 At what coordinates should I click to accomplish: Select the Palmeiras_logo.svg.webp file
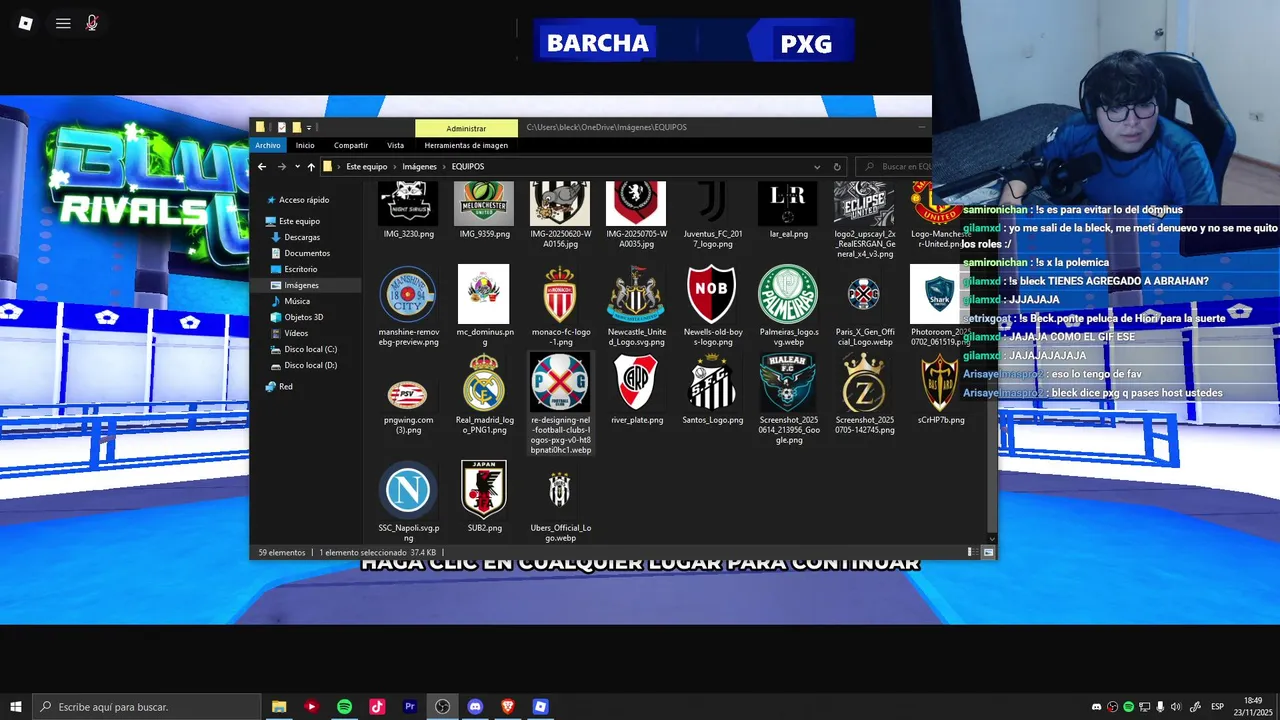(x=788, y=306)
